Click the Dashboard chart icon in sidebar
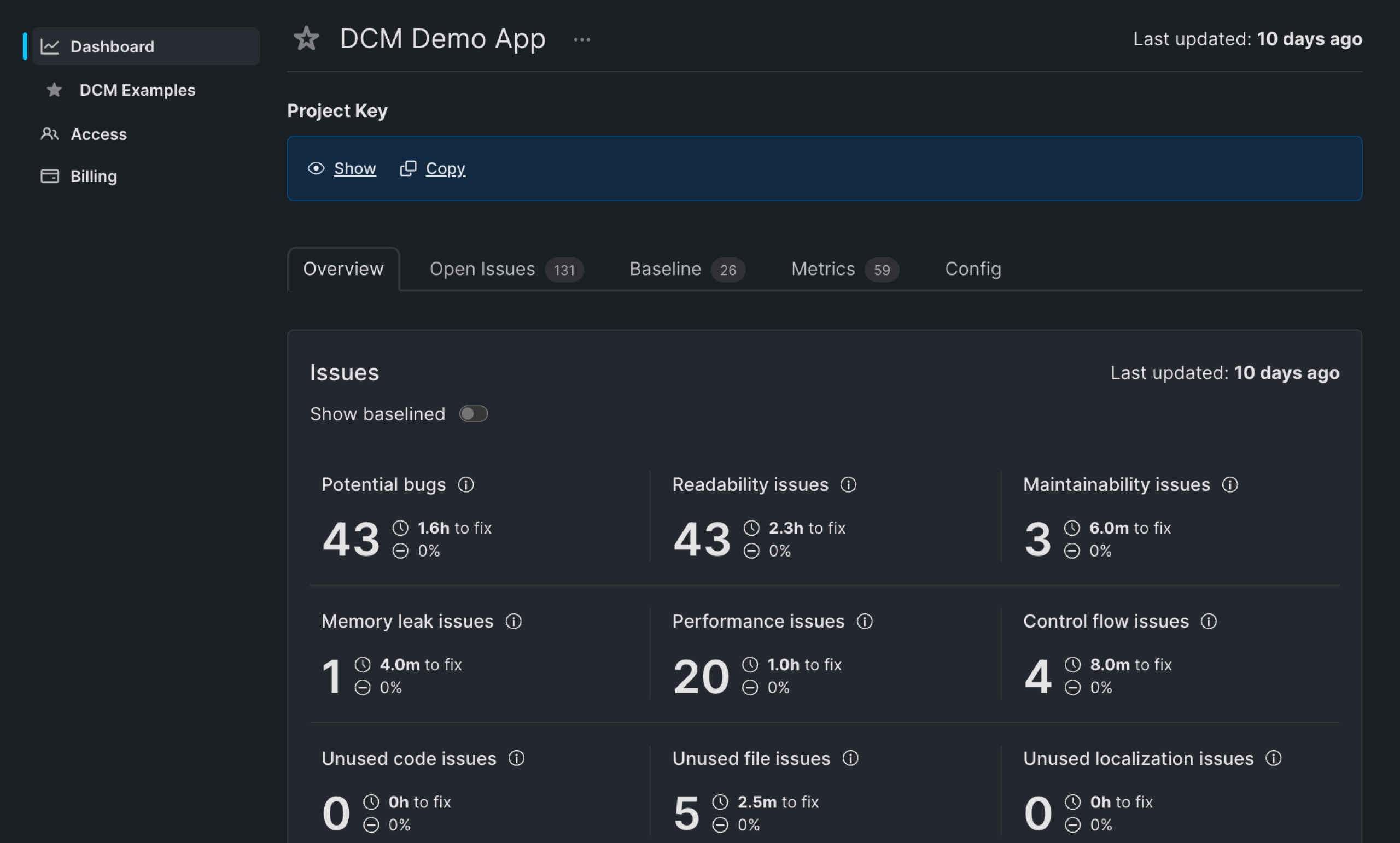The height and width of the screenshot is (843, 1400). coord(50,46)
